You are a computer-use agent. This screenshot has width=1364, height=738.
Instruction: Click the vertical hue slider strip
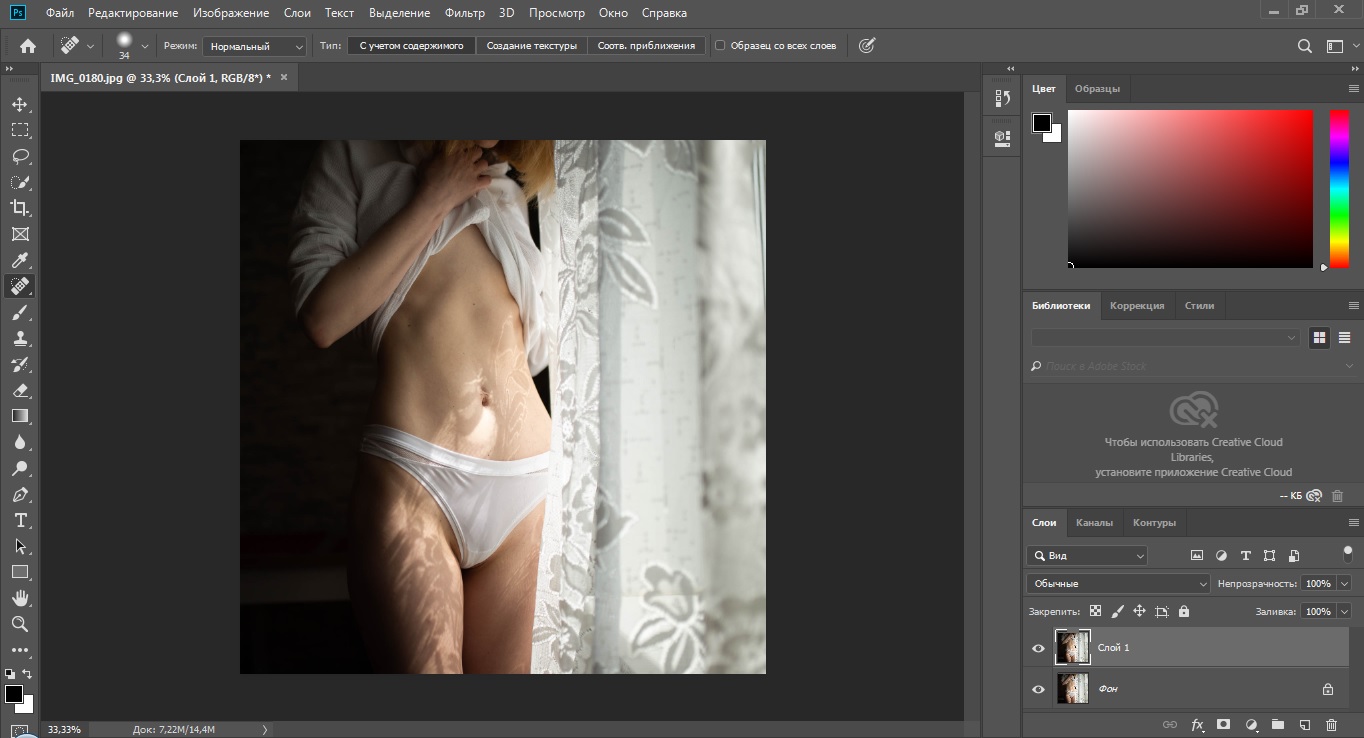[x=1338, y=188]
